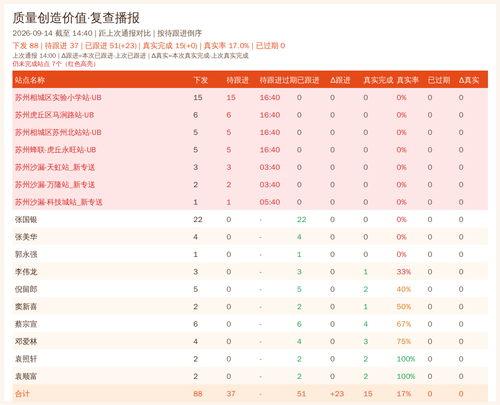This screenshot has width=500, height=405.
Task: Click the name 张美华
Action: coord(26,237)
